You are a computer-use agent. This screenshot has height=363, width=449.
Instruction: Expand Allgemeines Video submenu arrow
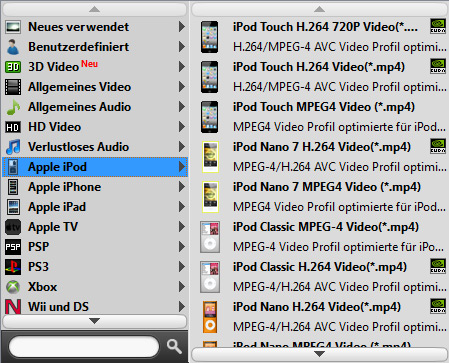coord(182,87)
